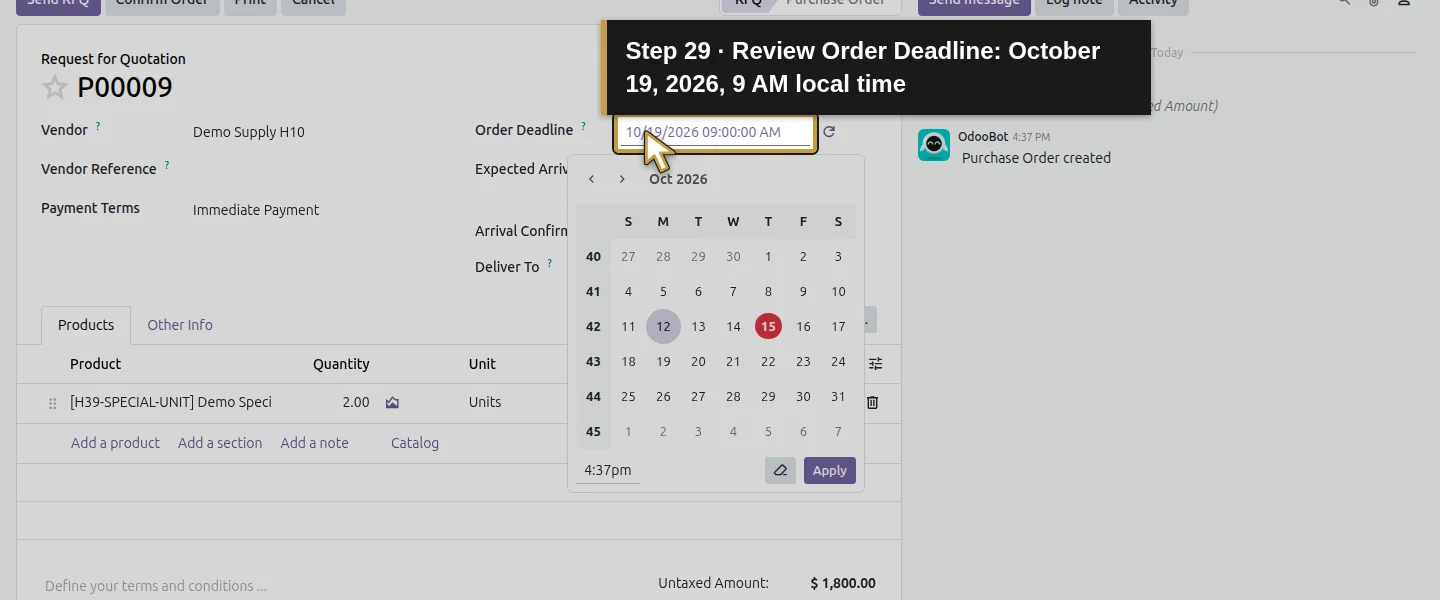Image resolution: width=1440 pixels, height=600 pixels.
Task: Click the untaxed amount $ 1,800.00
Action: [843, 583]
